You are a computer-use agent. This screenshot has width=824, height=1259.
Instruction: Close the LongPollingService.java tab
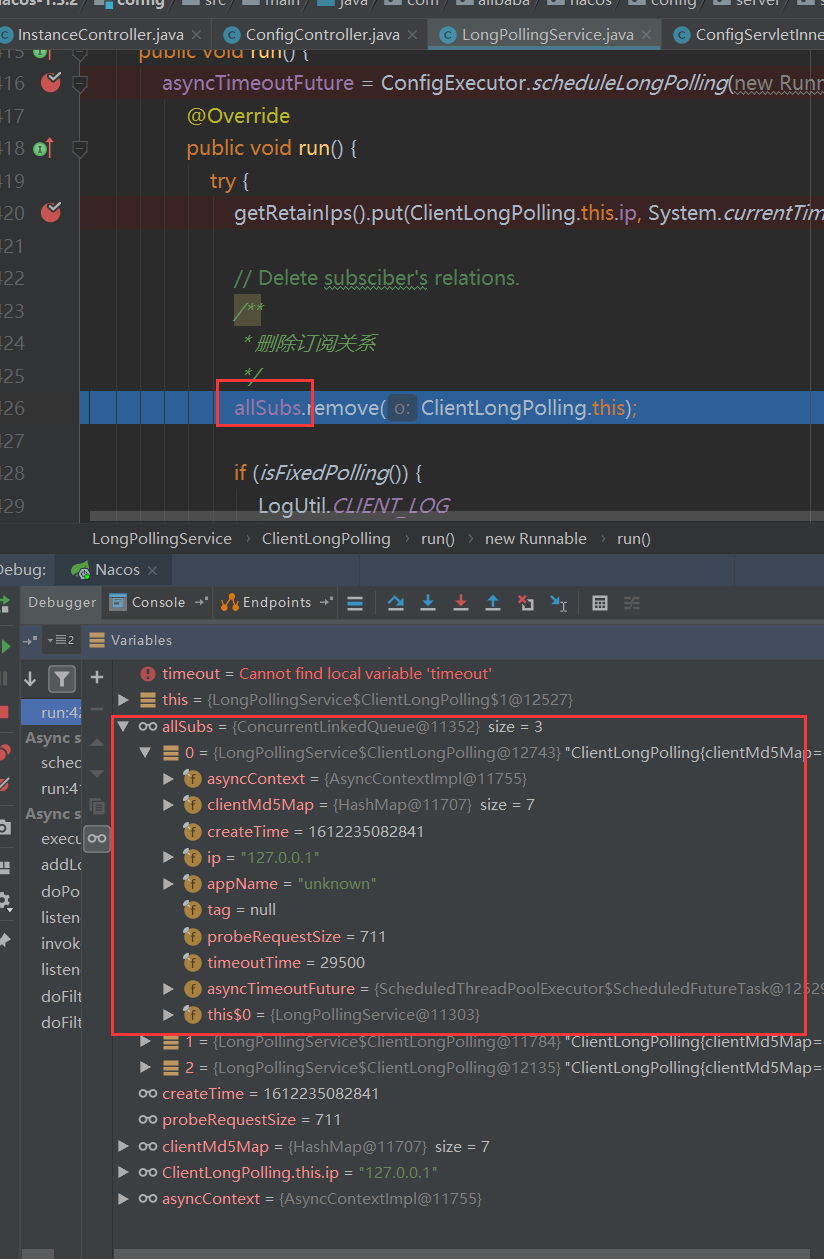point(649,35)
